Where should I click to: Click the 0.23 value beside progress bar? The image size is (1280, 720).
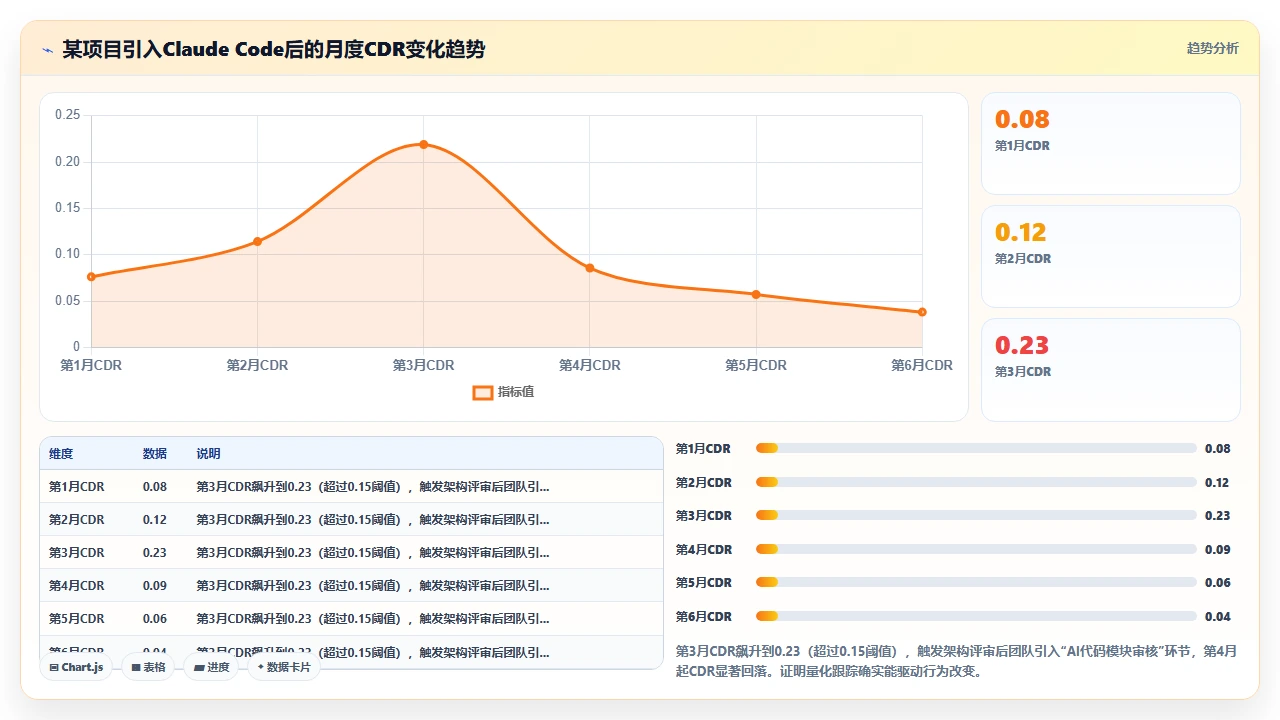tap(1218, 515)
